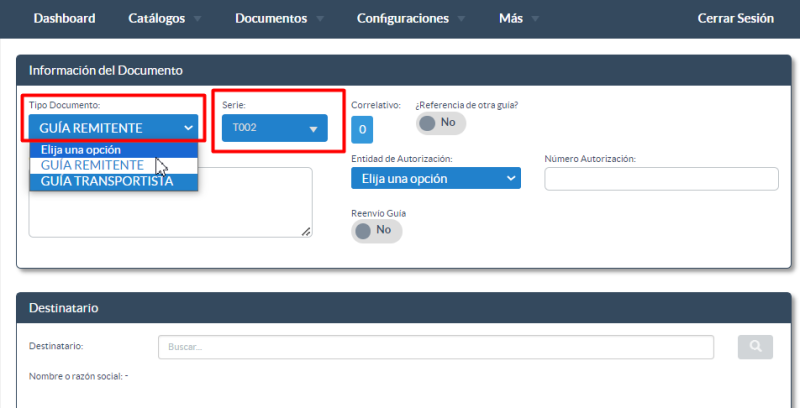Choose GUÍA REMITENTE option in list
Image resolution: width=800 pixels, height=408 pixels.
click(x=92, y=165)
